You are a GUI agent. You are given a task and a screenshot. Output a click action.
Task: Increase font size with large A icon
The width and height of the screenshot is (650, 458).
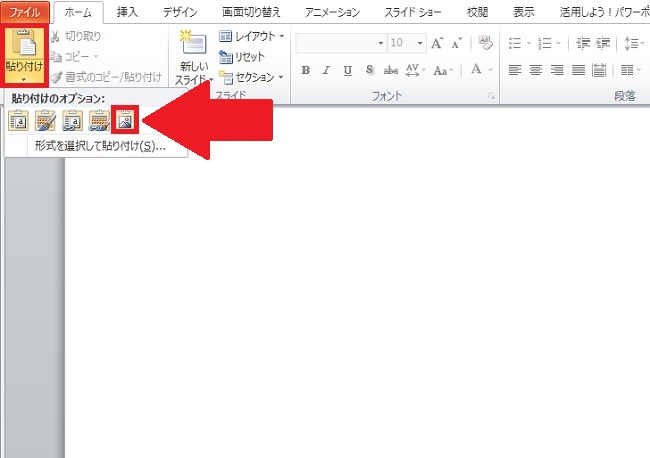pos(437,43)
